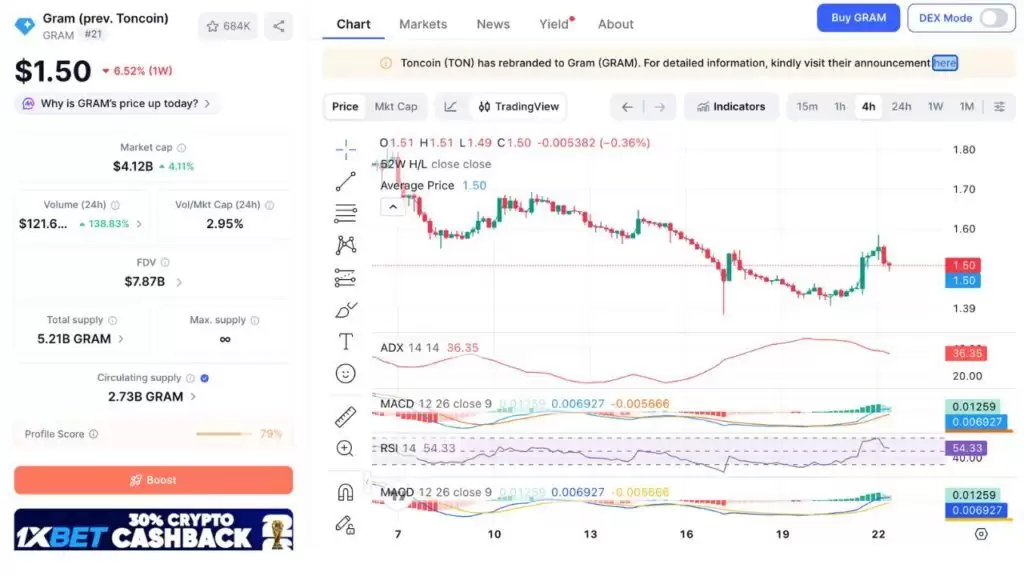Click the verified circulating supply badge
Screen dimensions: 1024x576
point(204,378)
